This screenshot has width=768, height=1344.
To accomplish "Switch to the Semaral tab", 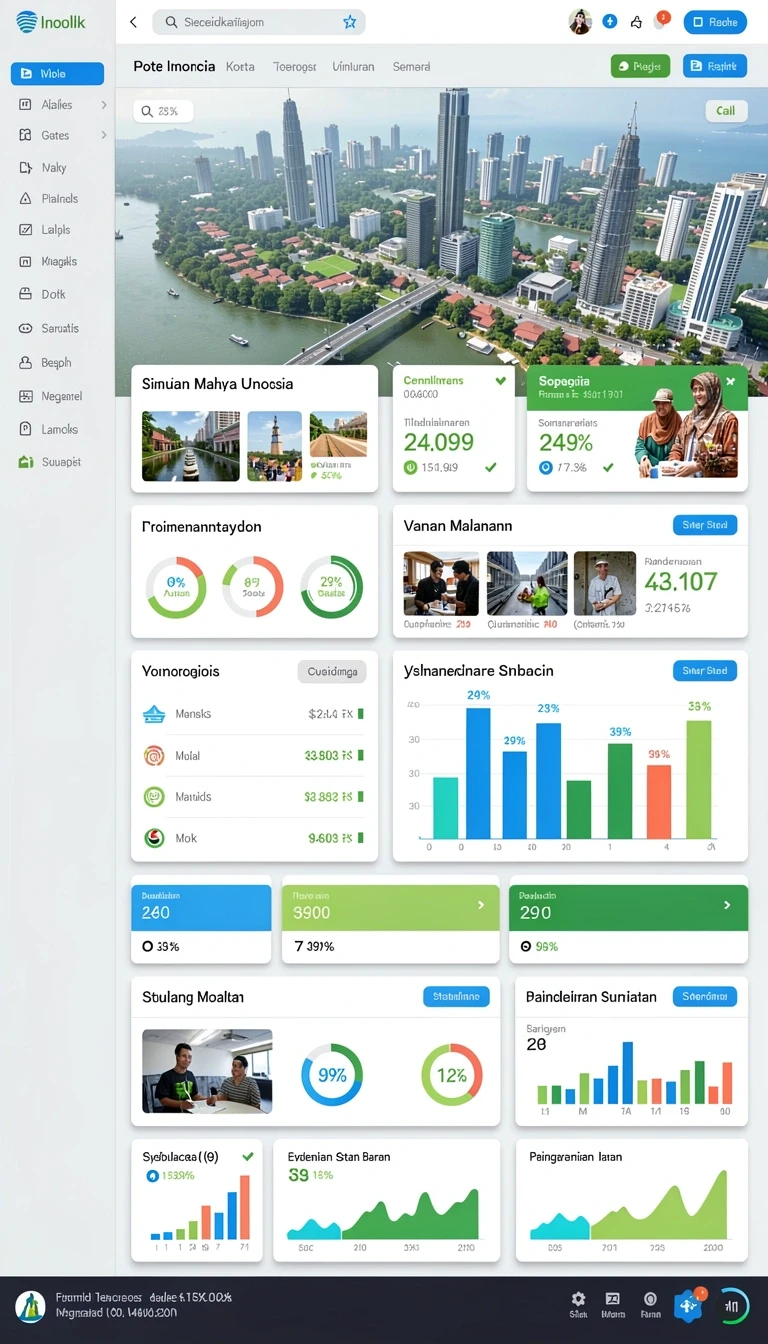I will (x=411, y=66).
